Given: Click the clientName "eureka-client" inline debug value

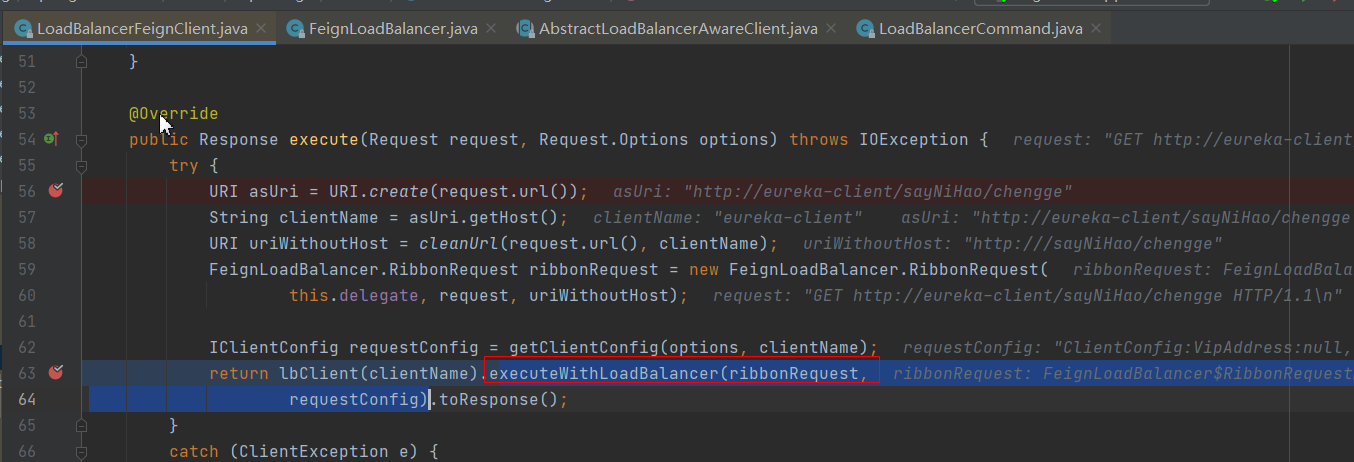Looking at the screenshot, I should pyautogui.click(x=728, y=217).
